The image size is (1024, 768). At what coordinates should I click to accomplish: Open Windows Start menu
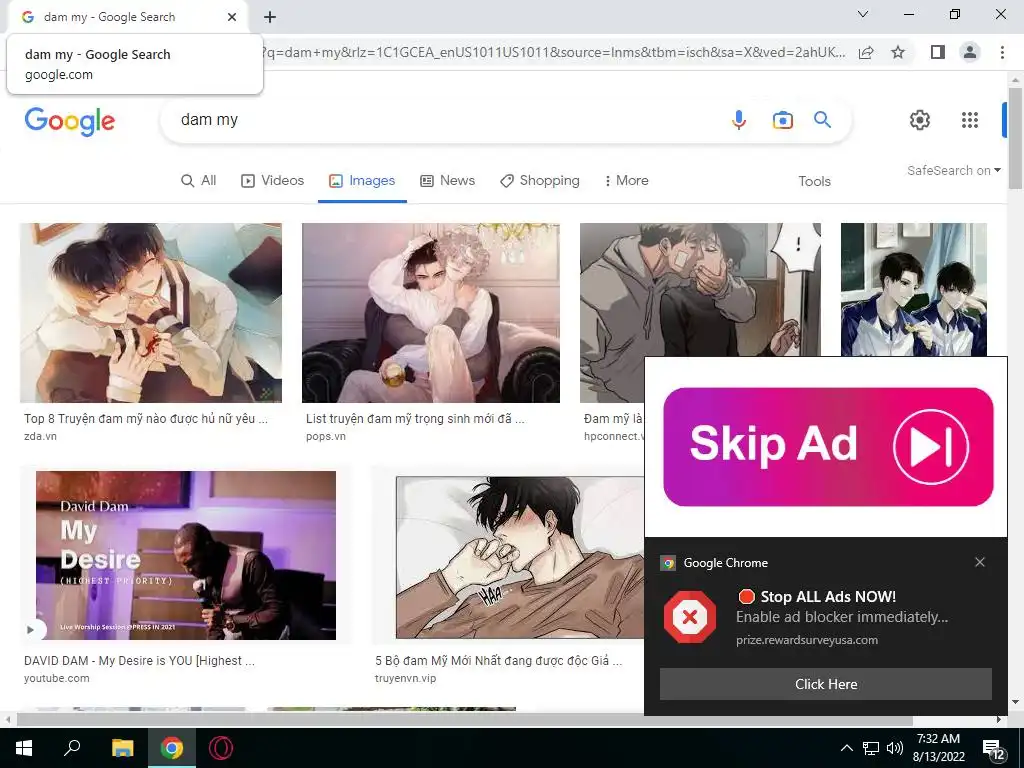point(24,748)
